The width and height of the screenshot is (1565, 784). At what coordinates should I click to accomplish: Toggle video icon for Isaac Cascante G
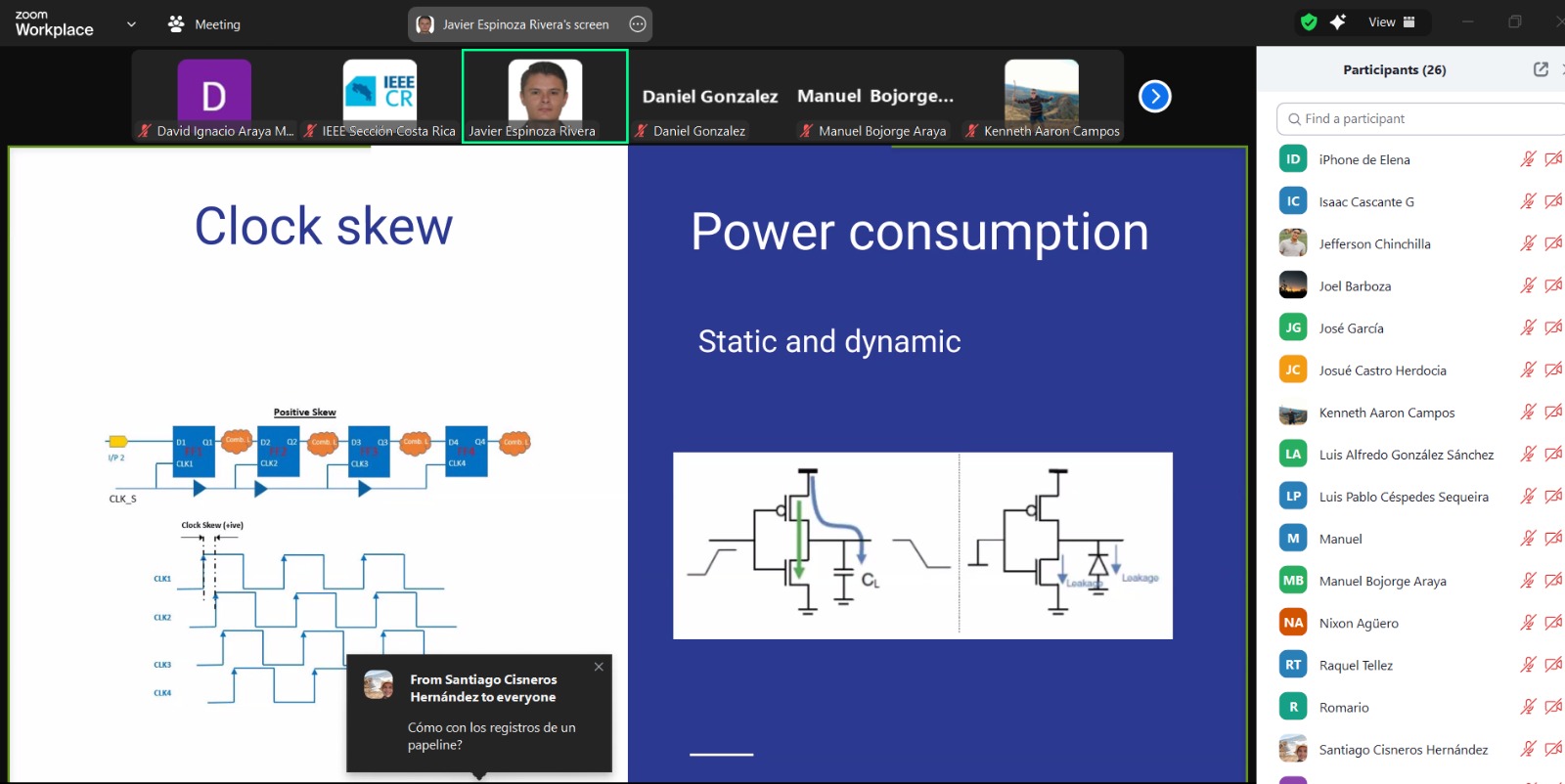[1552, 201]
